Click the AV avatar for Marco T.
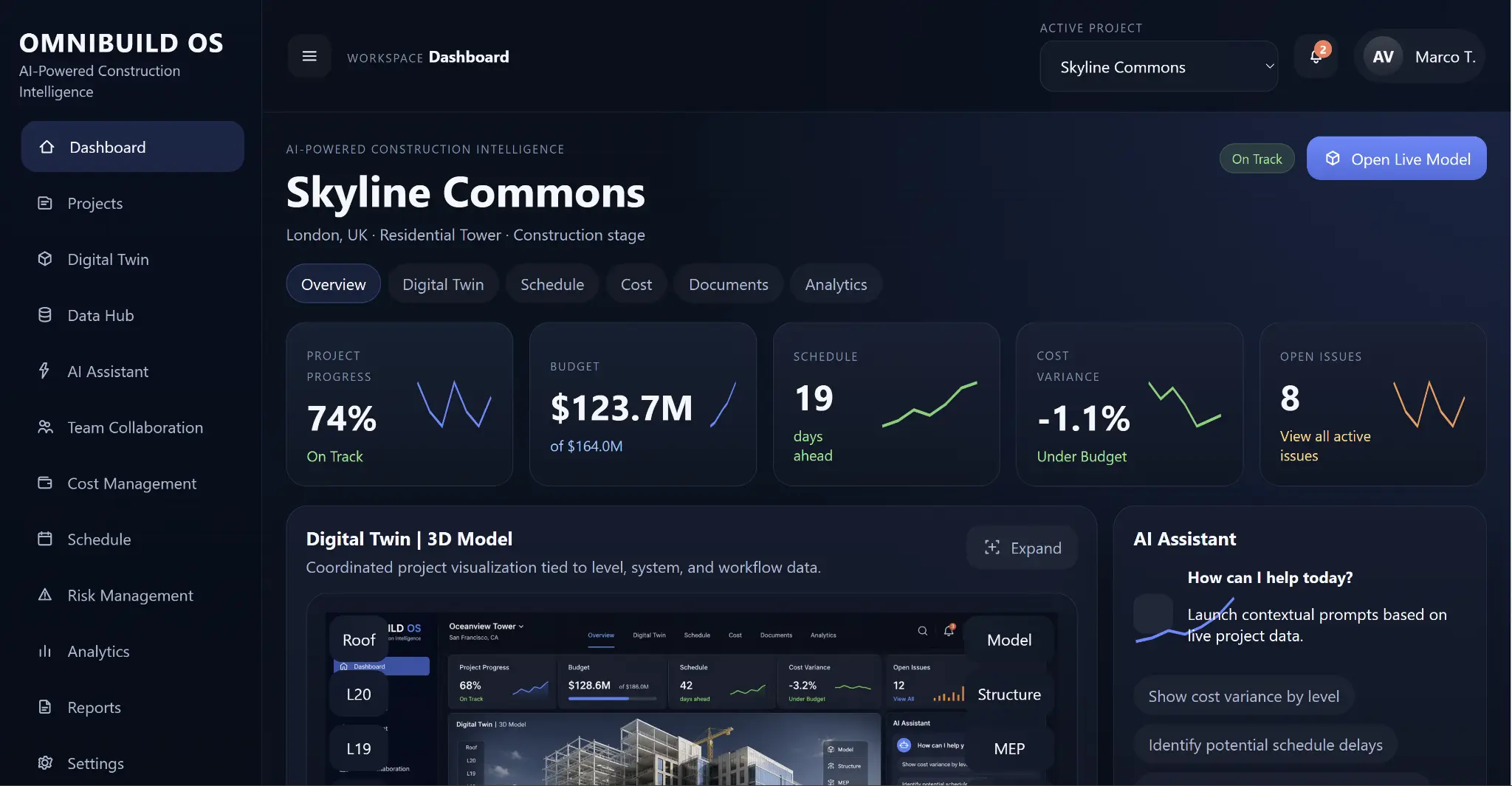The width and height of the screenshot is (1512, 786). (1384, 56)
